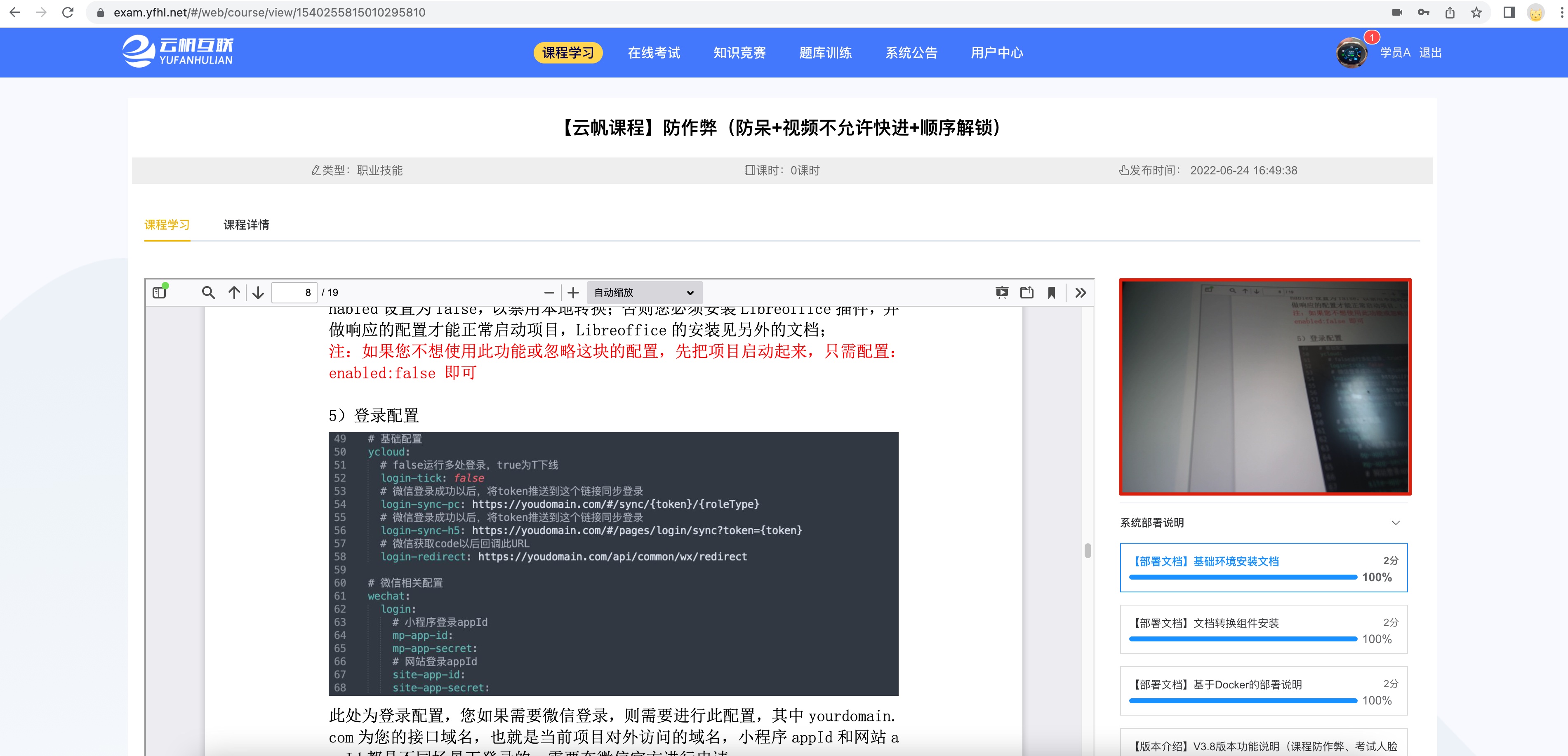The width and height of the screenshot is (1568, 756).
Task: Select 课程学习 in top navigation
Action: [x=567, y=52]
